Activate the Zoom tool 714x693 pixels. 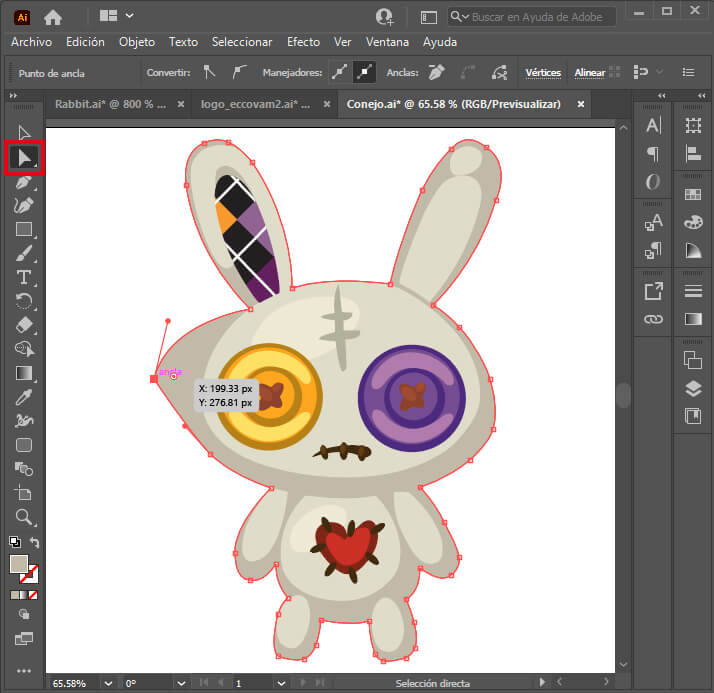click(x=24, y=517)
